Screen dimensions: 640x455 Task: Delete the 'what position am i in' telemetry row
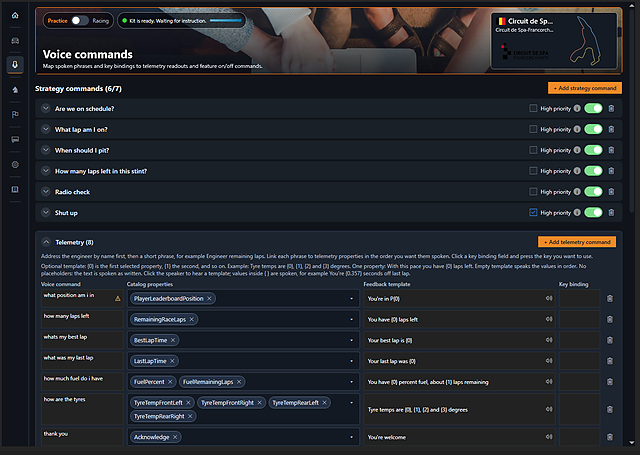[609, 299]
